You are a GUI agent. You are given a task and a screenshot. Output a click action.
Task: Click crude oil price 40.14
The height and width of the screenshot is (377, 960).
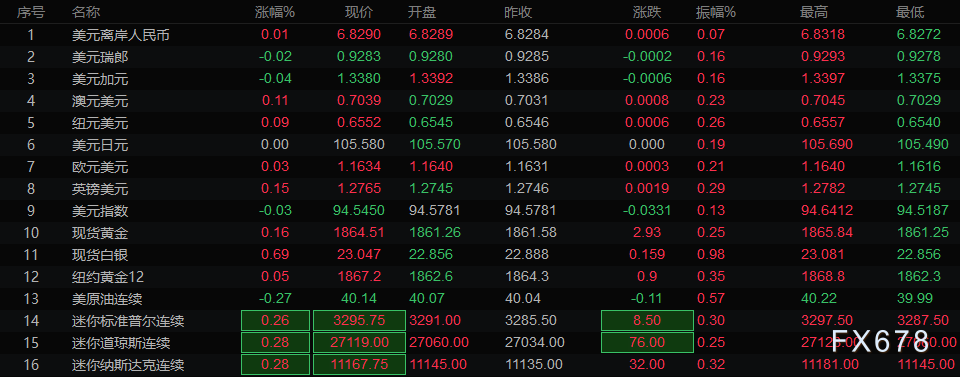(359, 299)
